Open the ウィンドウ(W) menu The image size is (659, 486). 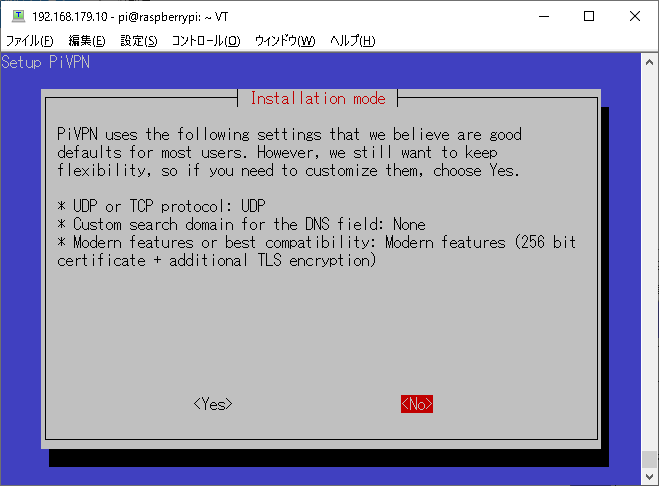(285, 41)
